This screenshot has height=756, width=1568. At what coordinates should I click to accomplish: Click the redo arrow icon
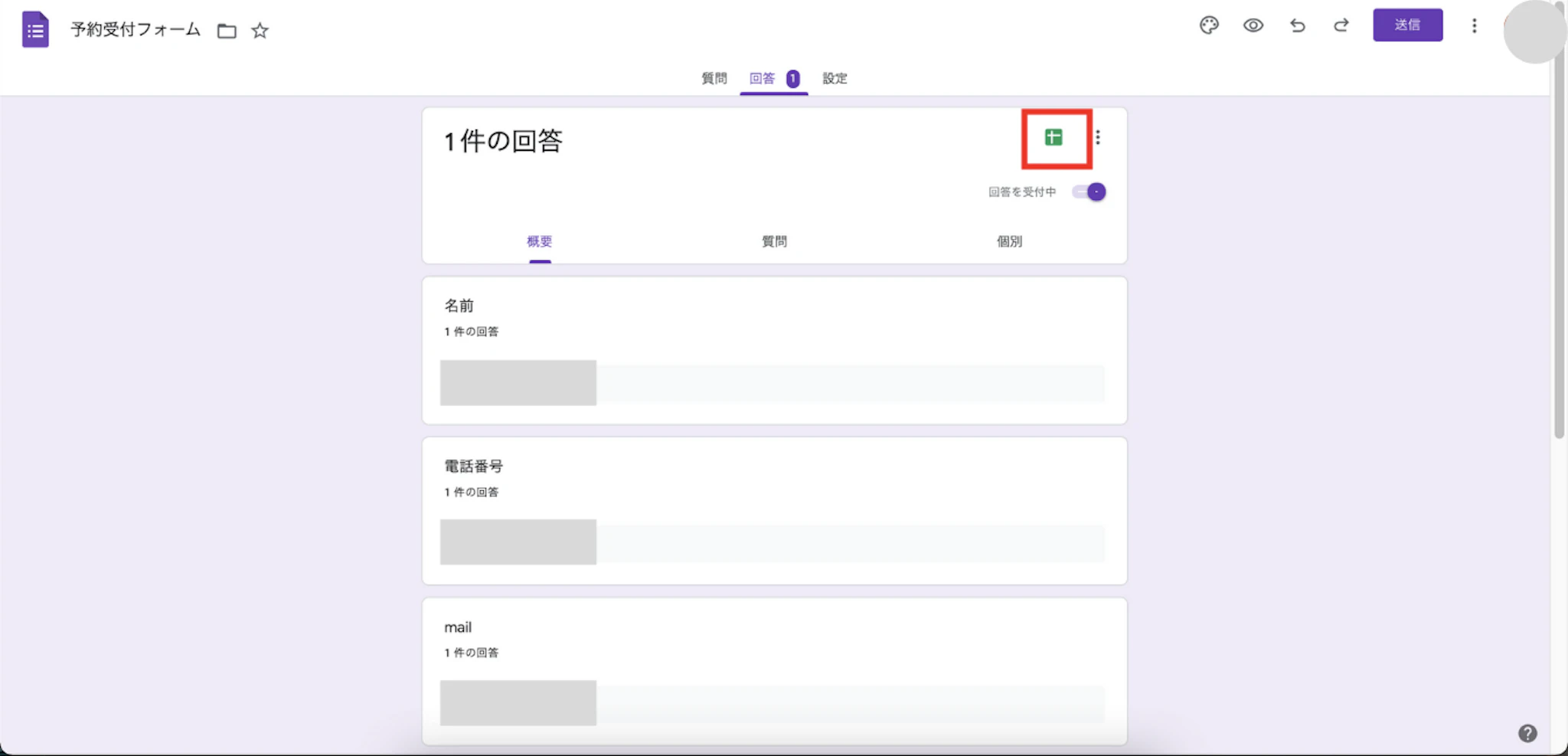pyautogui.click(x=1341, y=25)
